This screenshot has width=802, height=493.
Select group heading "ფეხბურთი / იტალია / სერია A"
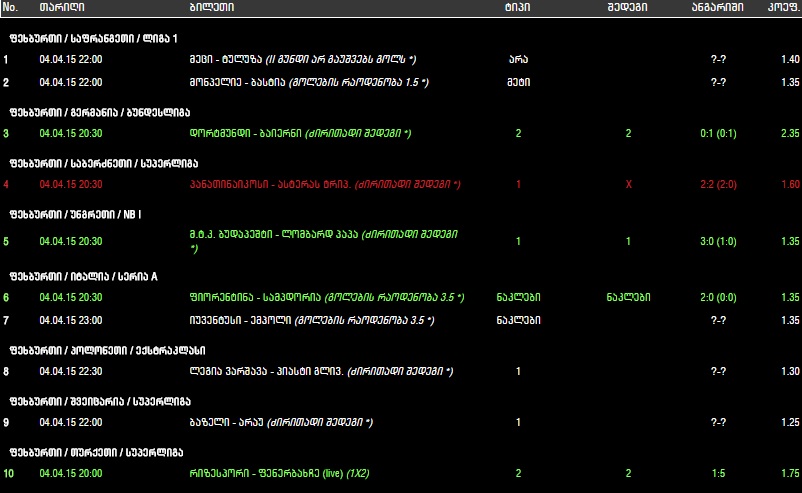(83, 277)
